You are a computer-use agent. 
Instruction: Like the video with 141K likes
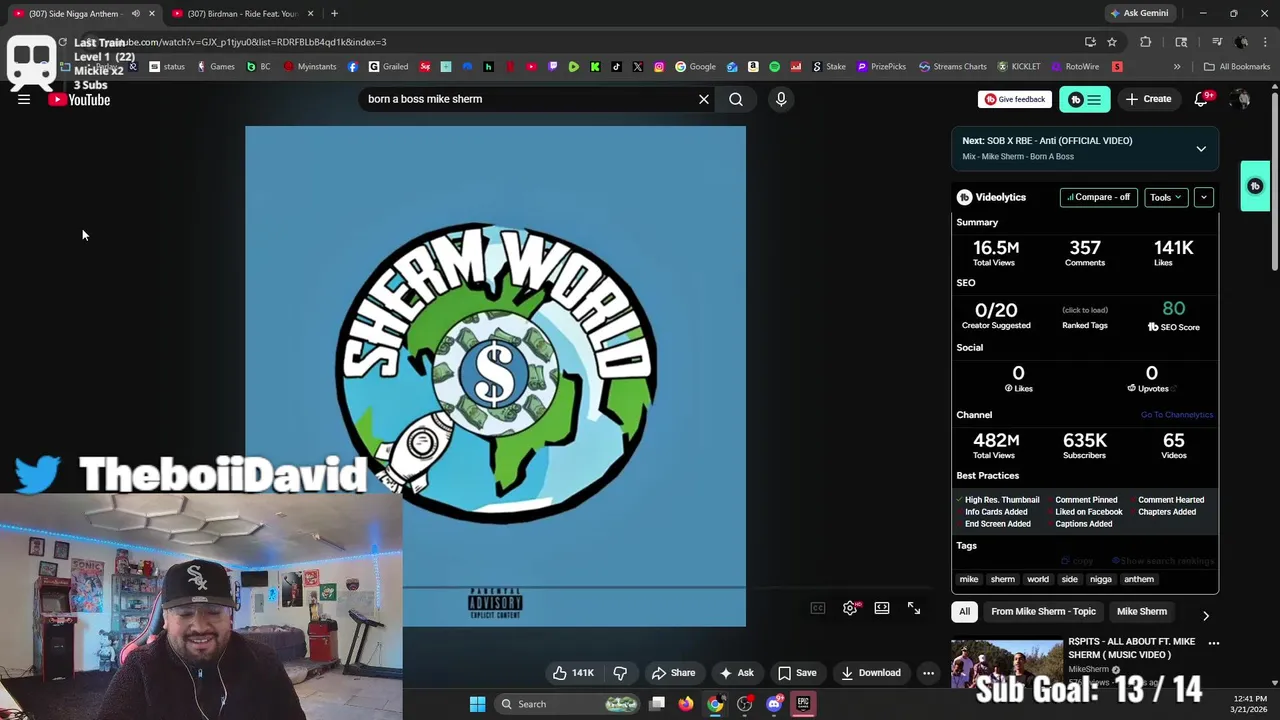[x=573, y=673]
